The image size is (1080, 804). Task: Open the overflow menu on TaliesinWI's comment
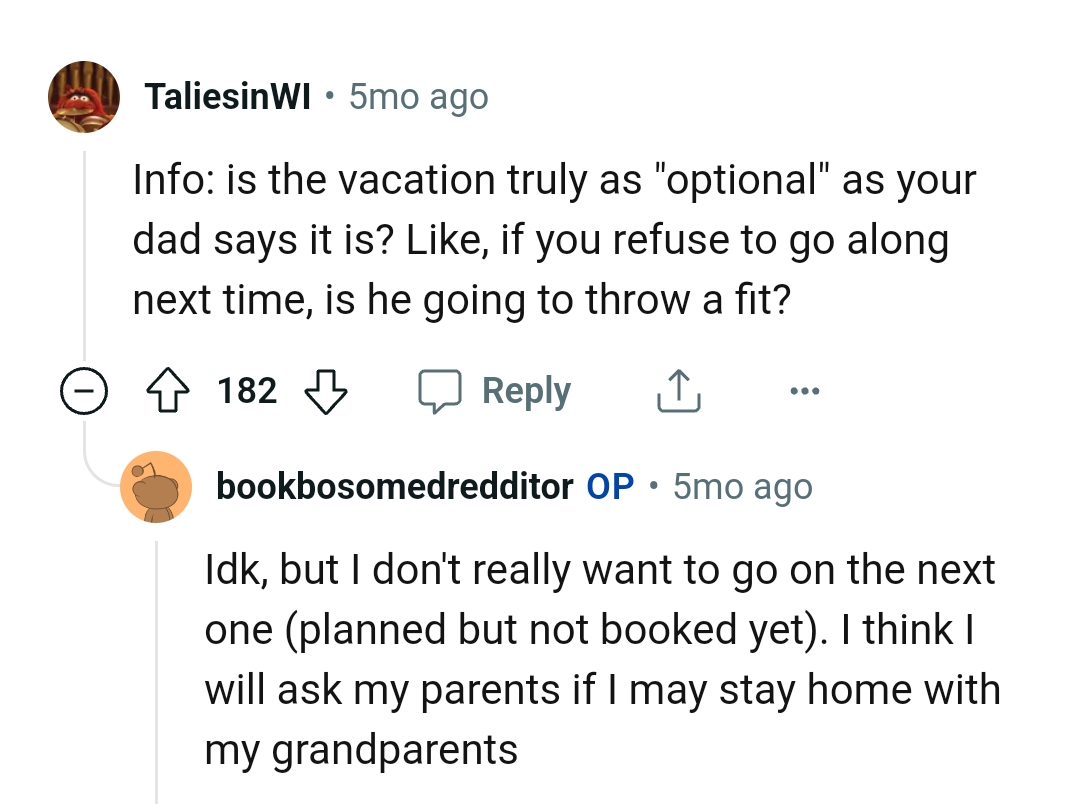(x=805, y=390)
